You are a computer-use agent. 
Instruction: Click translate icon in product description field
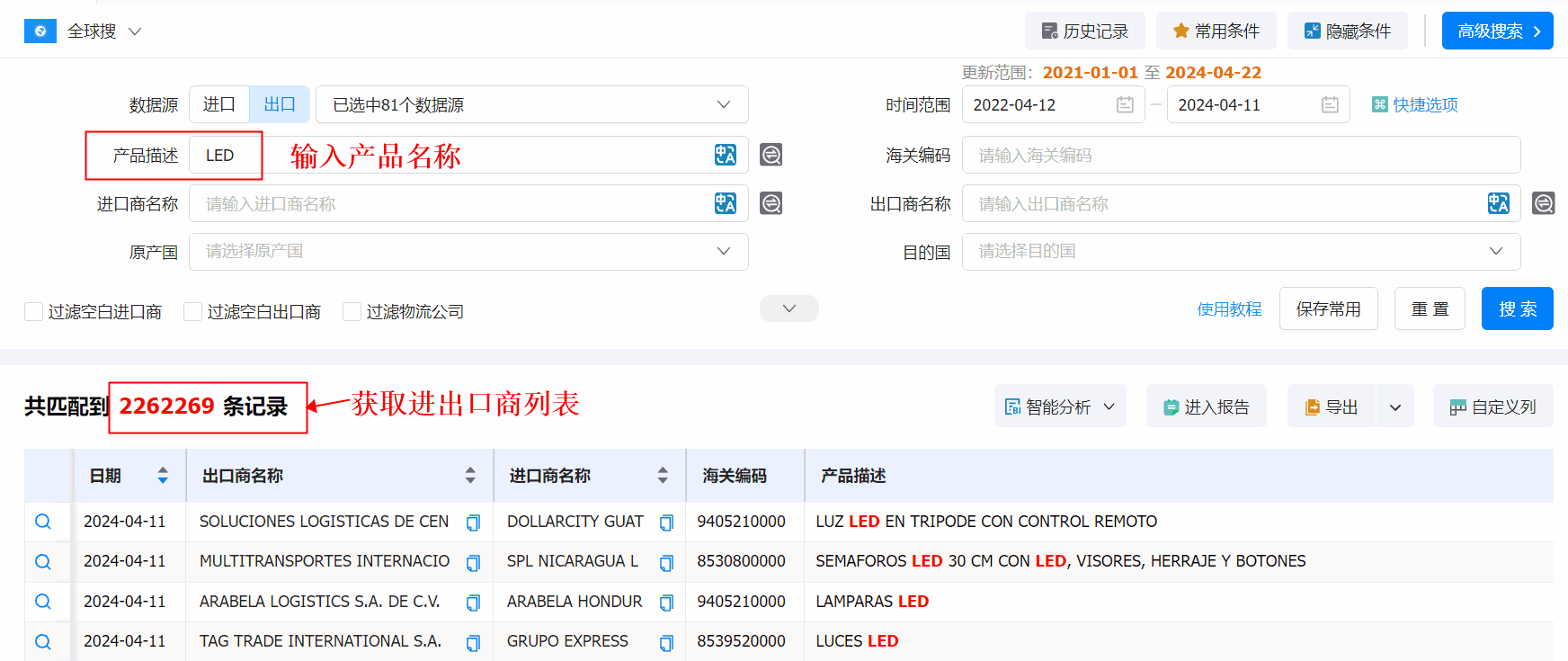tap(725, 155)
